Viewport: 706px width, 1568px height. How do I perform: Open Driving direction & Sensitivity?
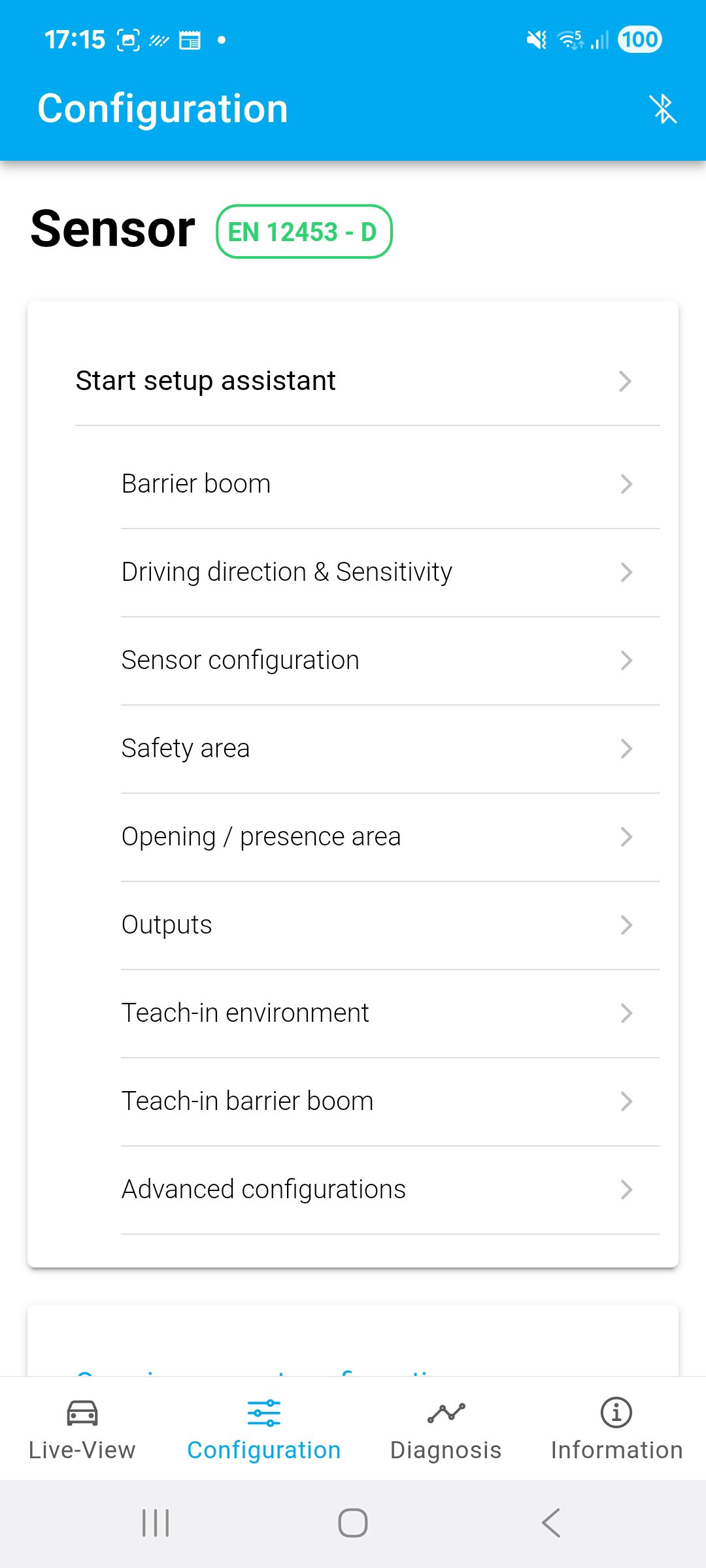point(390,572)
